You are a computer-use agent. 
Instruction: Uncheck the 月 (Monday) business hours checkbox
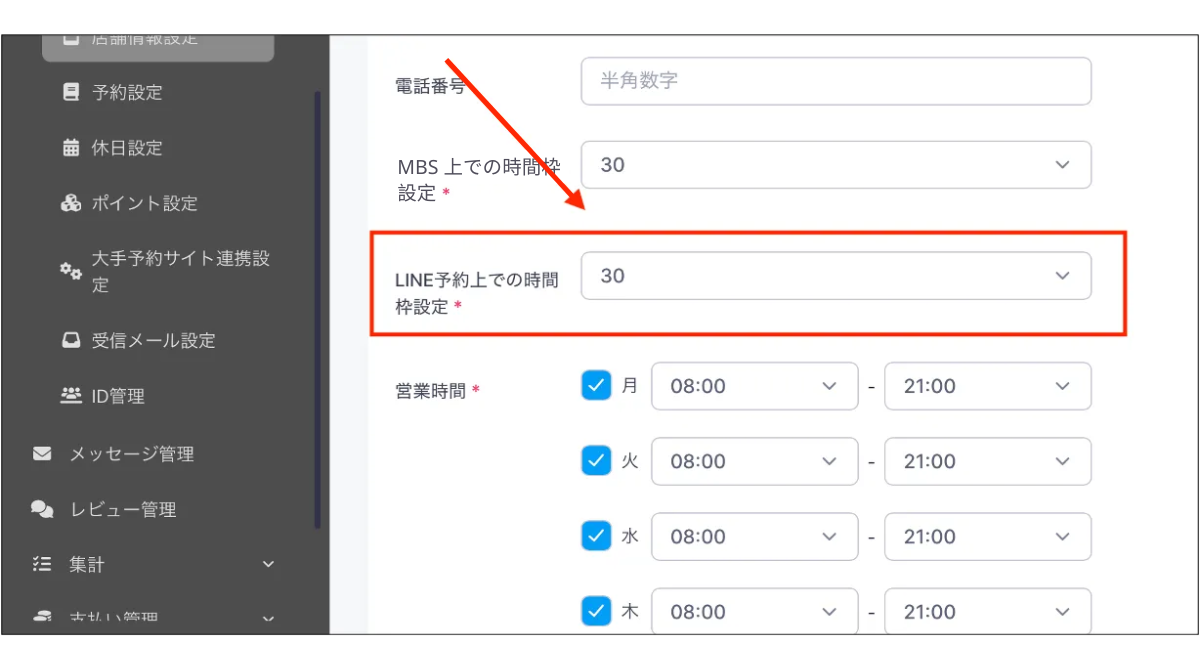(596, 385)
